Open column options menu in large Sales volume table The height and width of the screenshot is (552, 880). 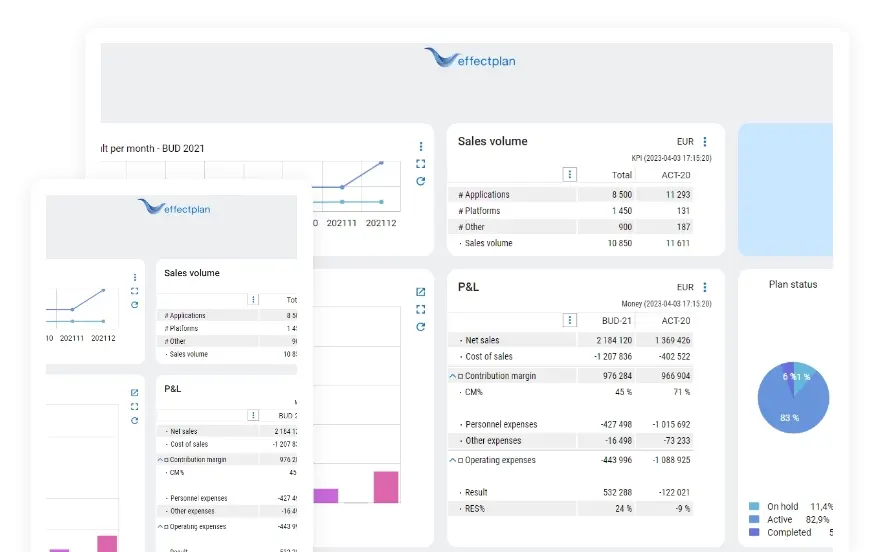[570, 174]
